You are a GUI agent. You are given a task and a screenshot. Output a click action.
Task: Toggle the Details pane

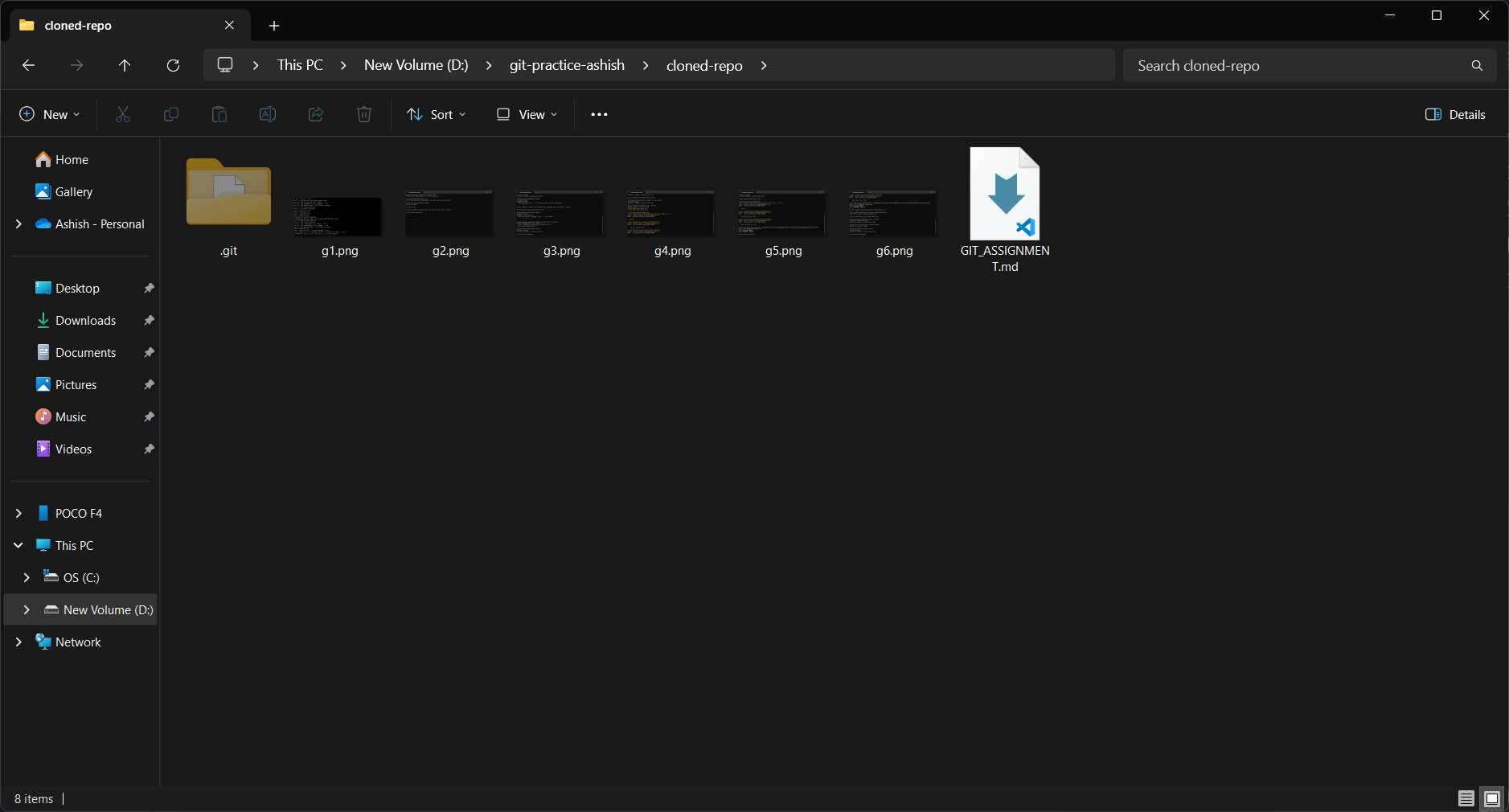(x=1455, y=114)
